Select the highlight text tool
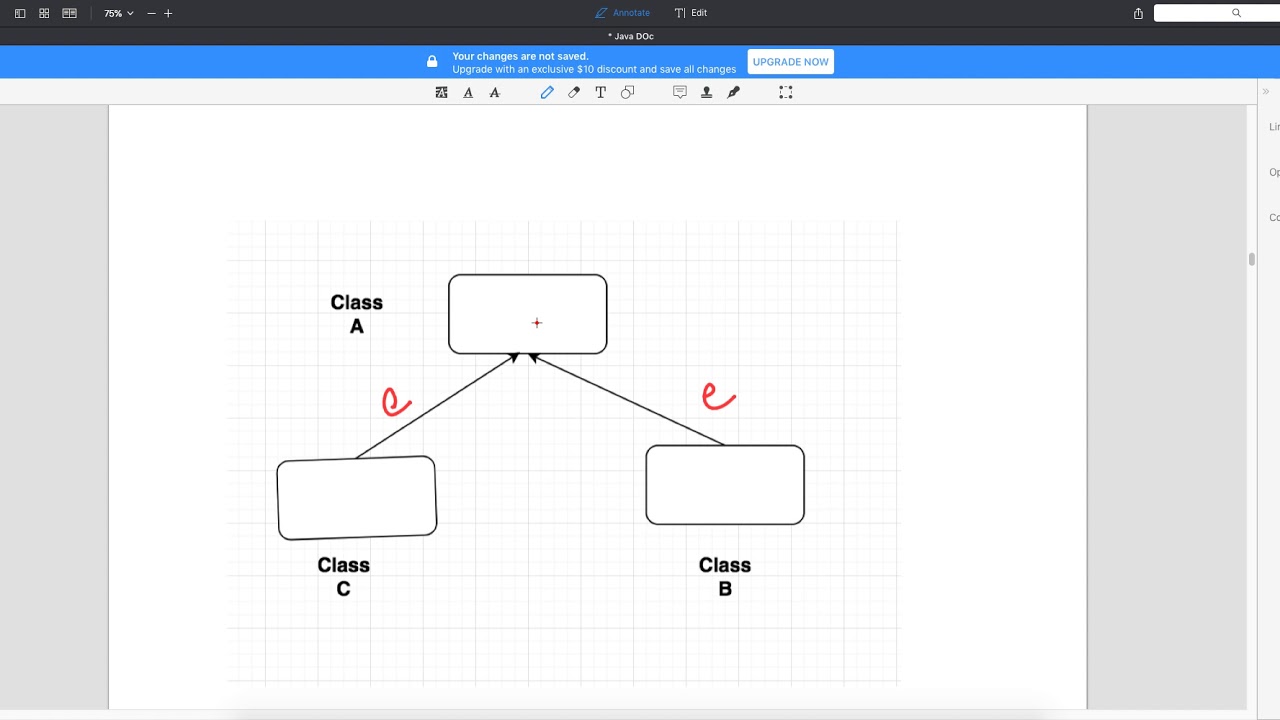This screenshot has height=720, width=1280. click(x=441, y=92)
